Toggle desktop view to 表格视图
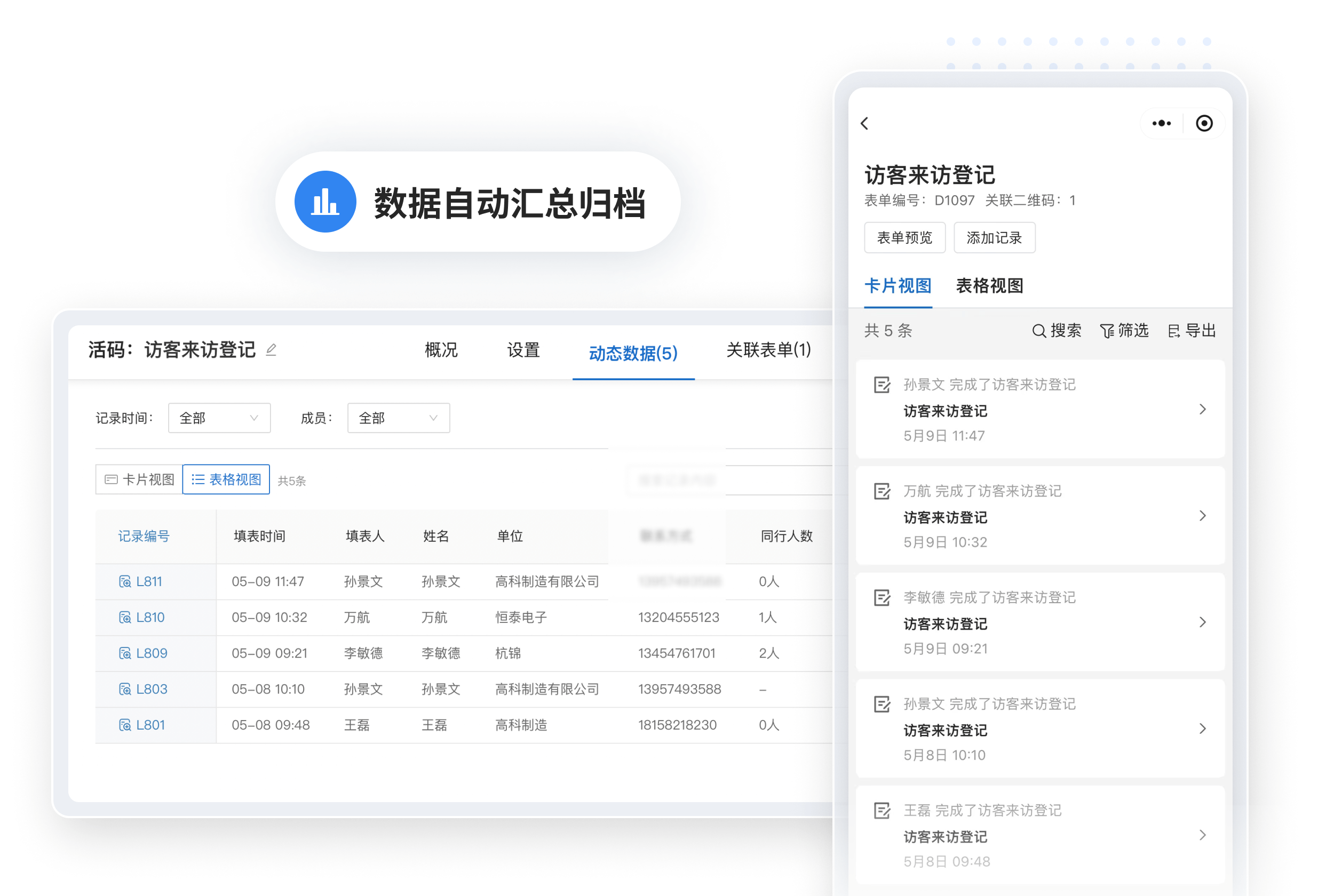The height and width of the screenshot is (896, 1318). point(226,480)
